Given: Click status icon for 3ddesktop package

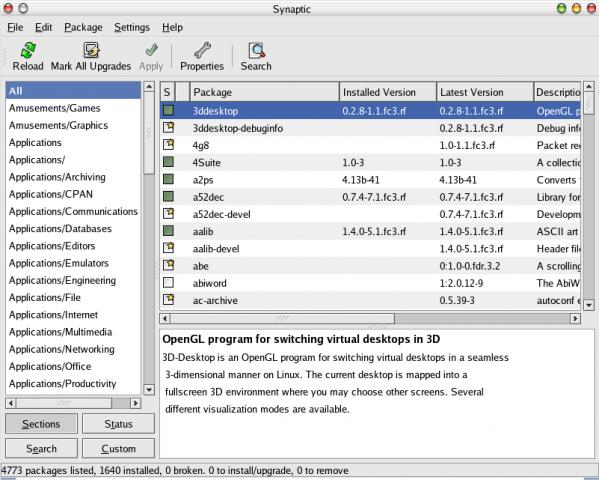Looking at the screenshot, I should (x=168, y=110).
